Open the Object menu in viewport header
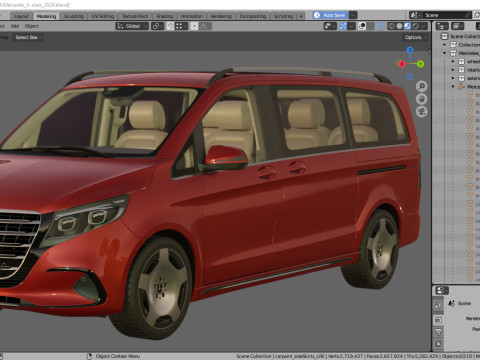The image size is (480, 360). (32, 26)
